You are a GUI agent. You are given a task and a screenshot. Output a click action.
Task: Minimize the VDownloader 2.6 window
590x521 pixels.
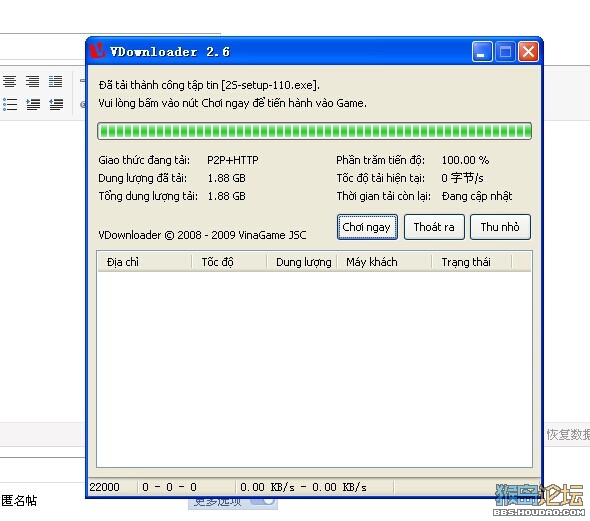tap(482, 51)
